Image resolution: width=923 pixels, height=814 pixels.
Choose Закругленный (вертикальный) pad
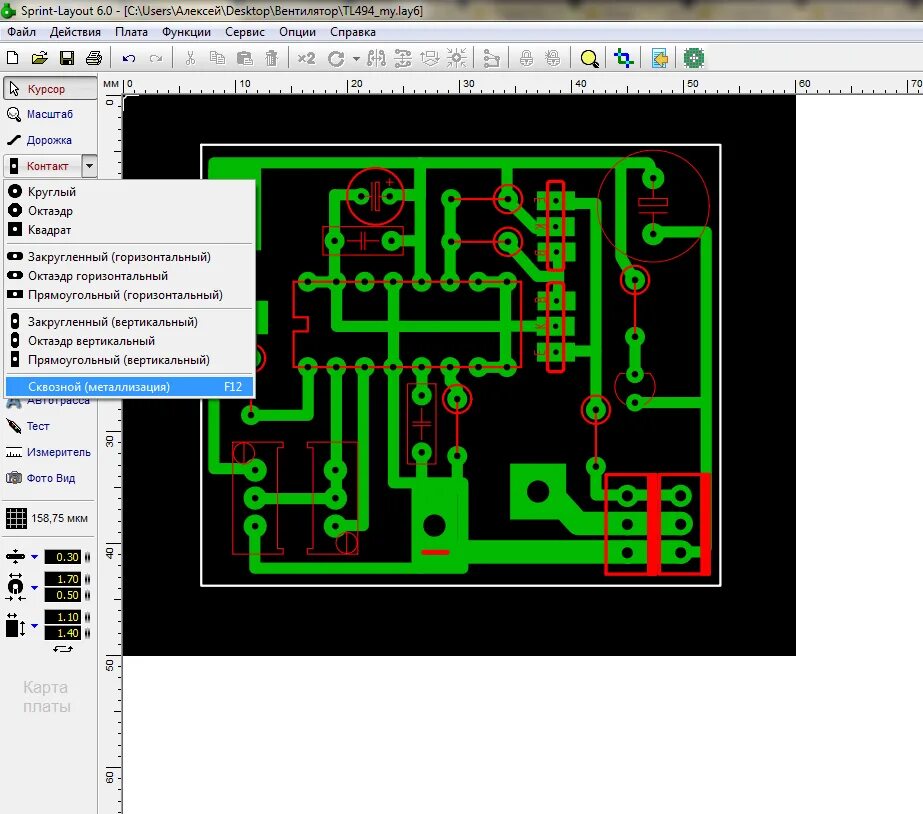tap(130, 322)
